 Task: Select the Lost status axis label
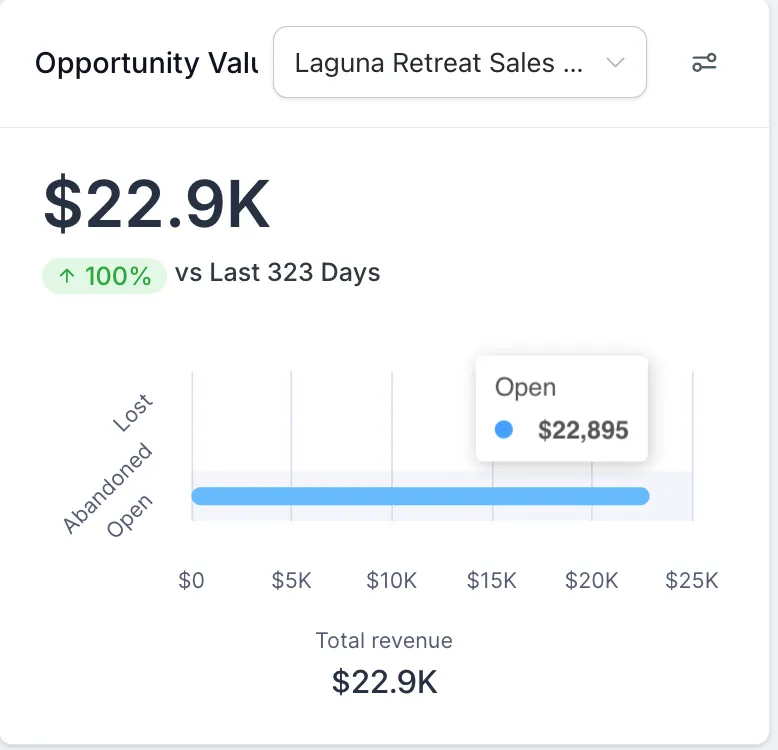133,413
